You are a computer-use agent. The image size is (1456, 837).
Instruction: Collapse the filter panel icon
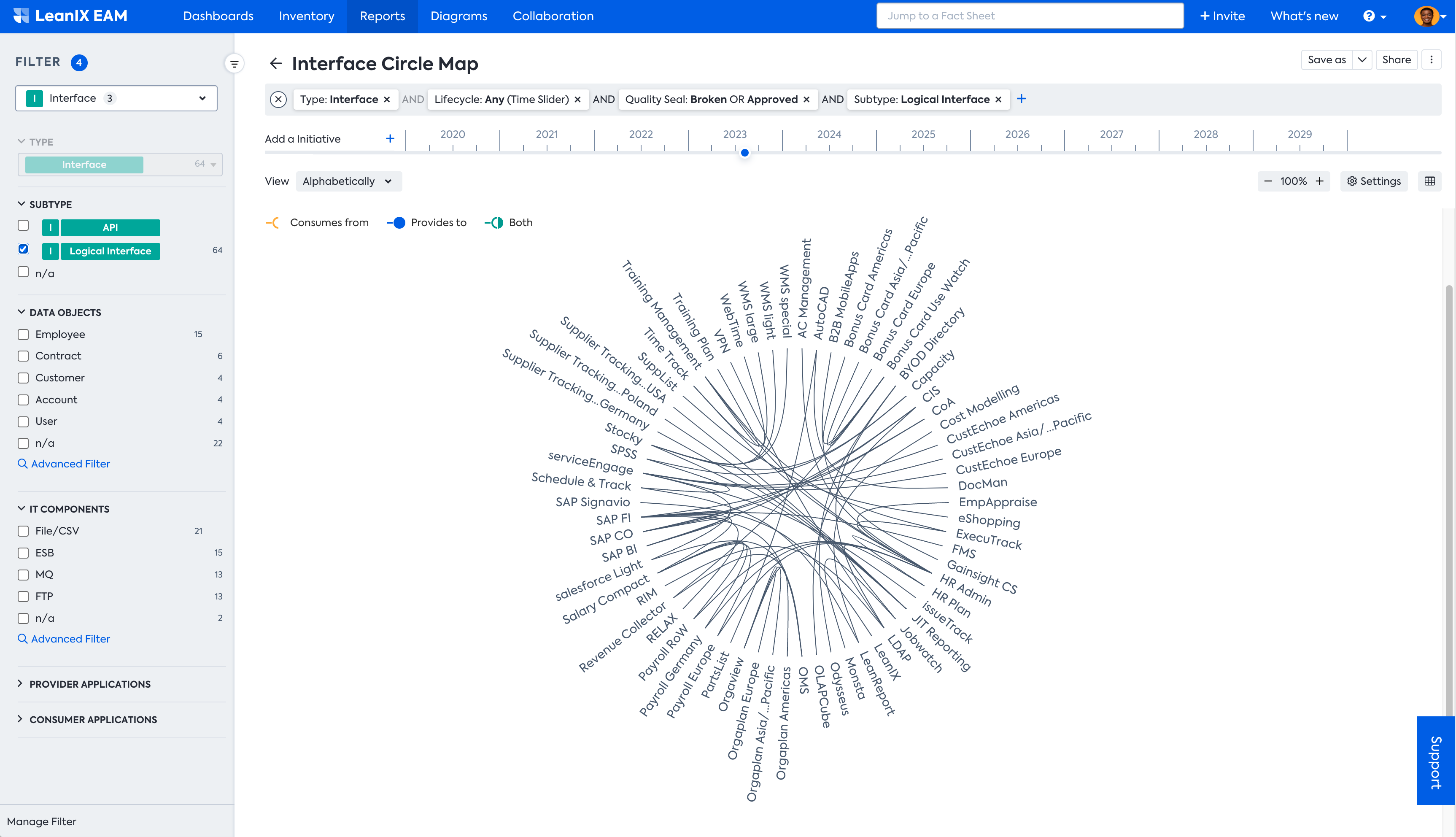(x=234, y=64)
